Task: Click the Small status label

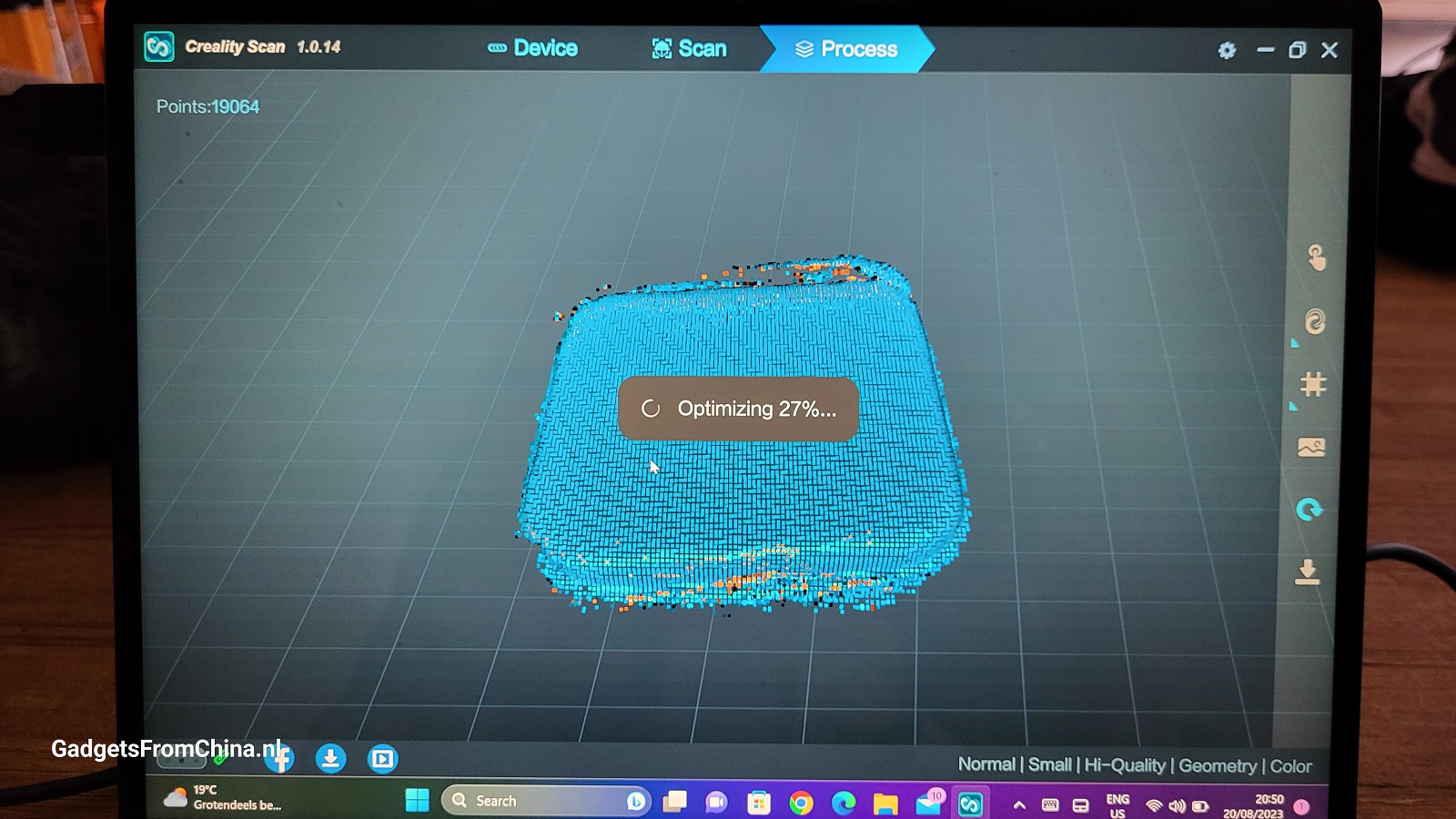Action: click(x=1049, y=764)
